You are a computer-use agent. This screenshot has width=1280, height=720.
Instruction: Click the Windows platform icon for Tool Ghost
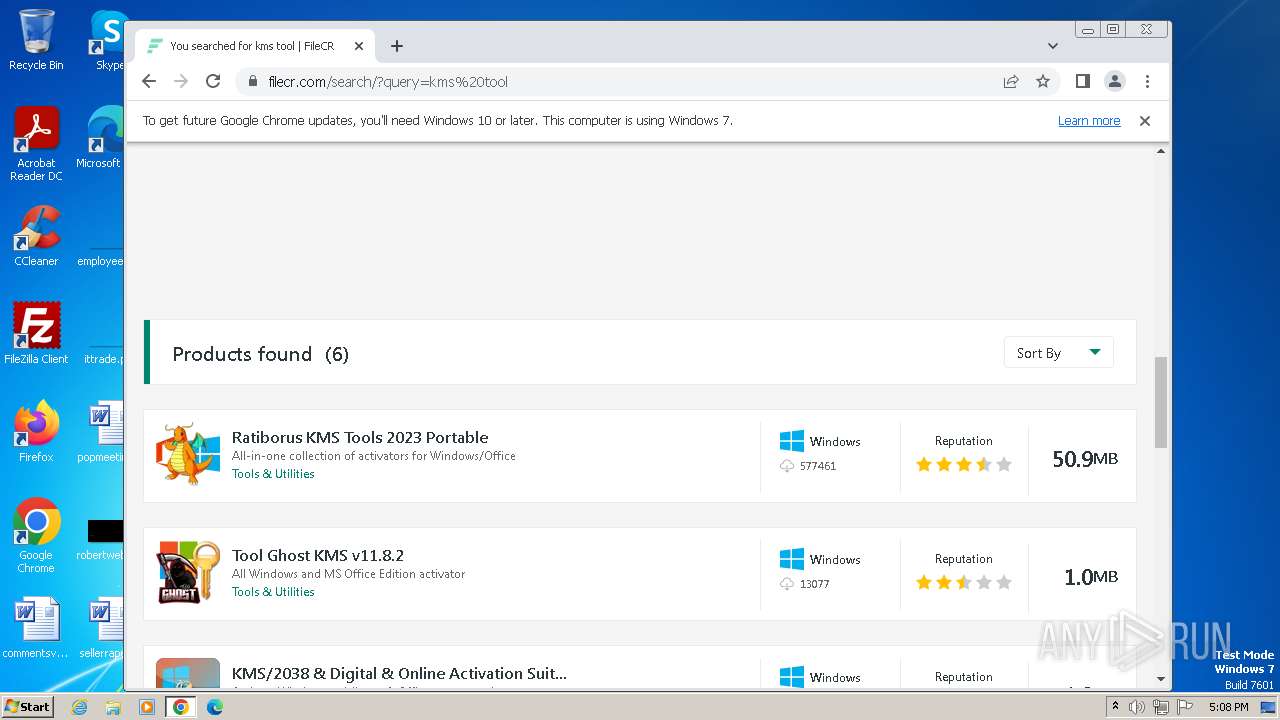(x=792, y=559)
